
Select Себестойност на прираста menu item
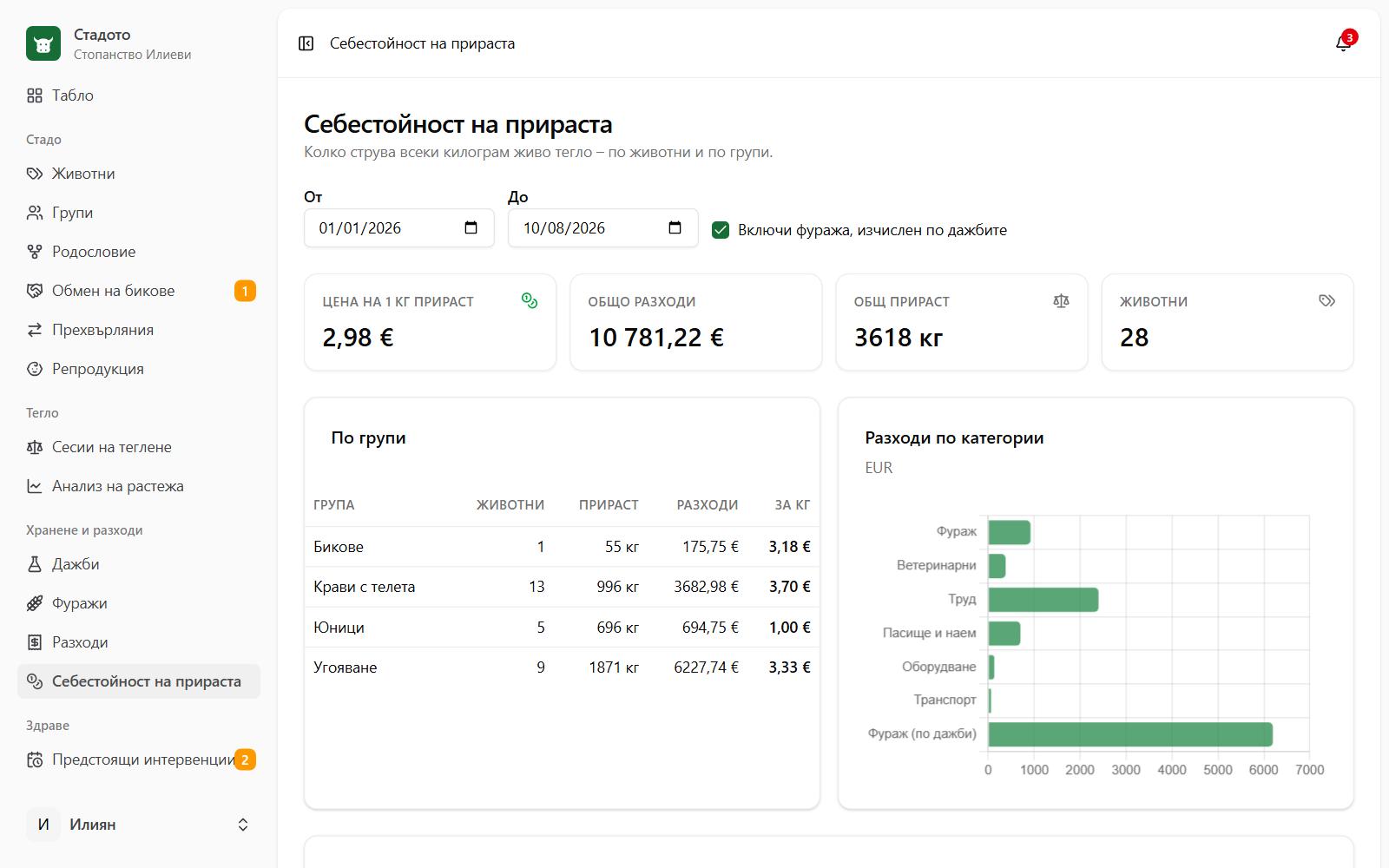(x=139, y=681)
